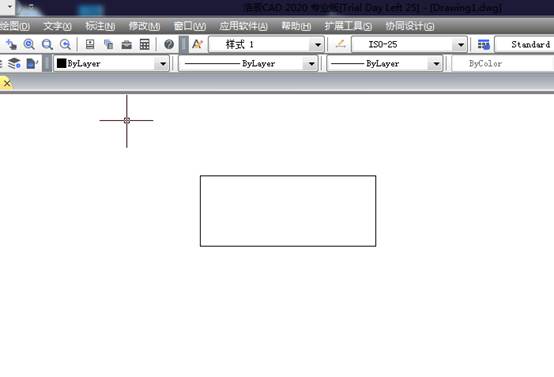The width and height of the screenshot is (554, 377).
Task: Open the Tool Palettes briefcase icon
Action: tap(126, 45)
